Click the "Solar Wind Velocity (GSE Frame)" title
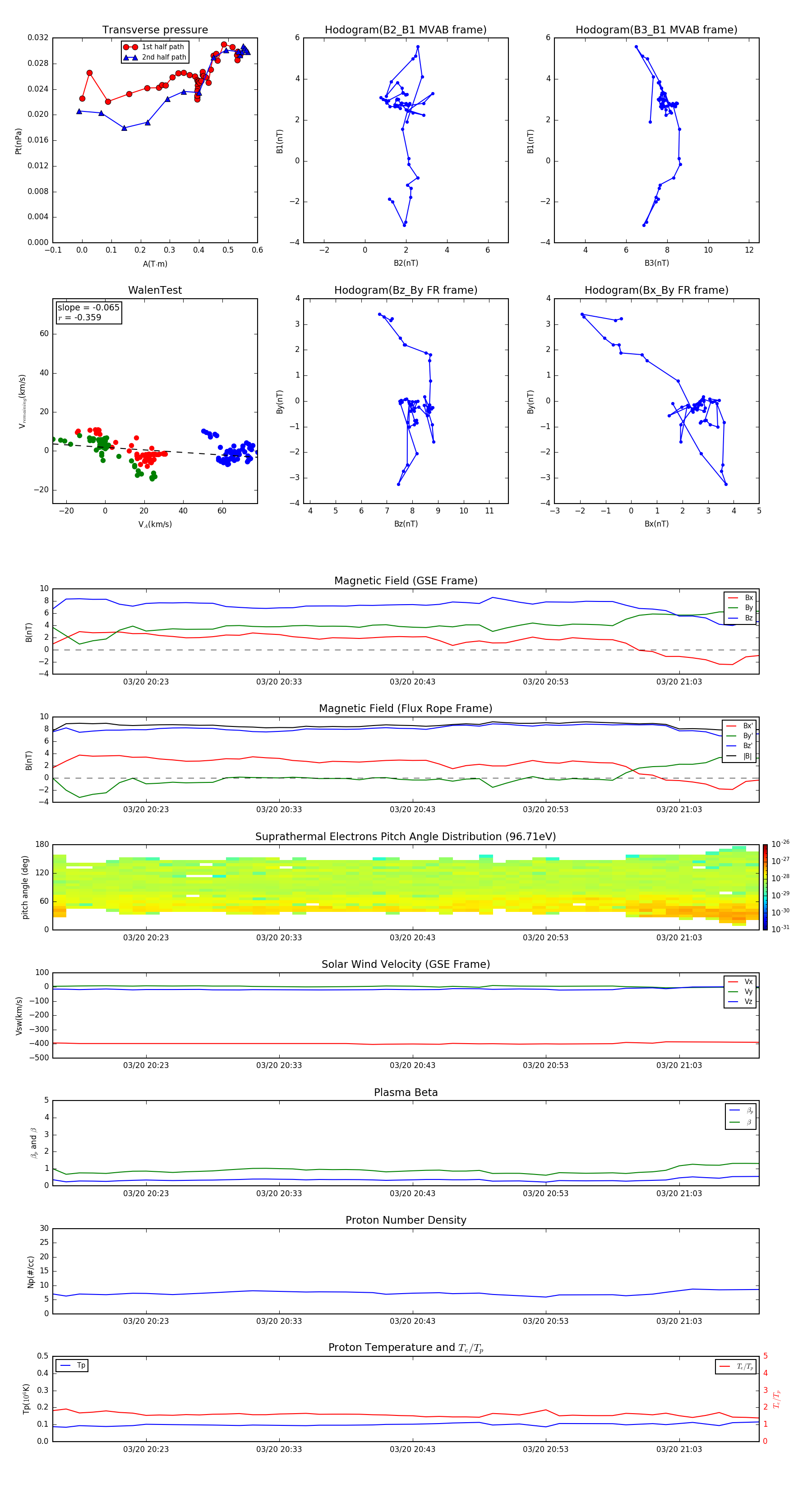 pyautogui.click(x=406, y=964)
